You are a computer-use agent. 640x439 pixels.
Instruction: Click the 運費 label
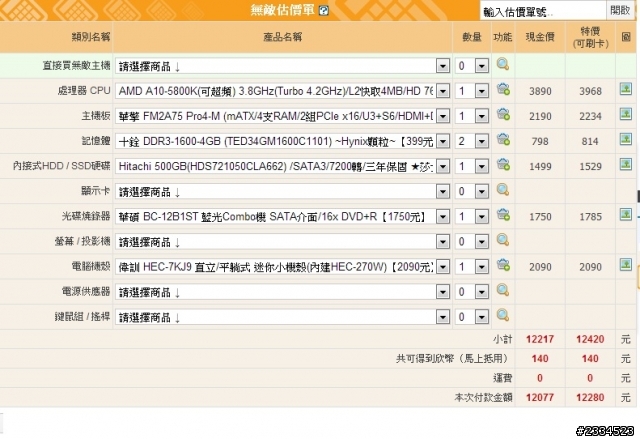[x=502, y=378]
